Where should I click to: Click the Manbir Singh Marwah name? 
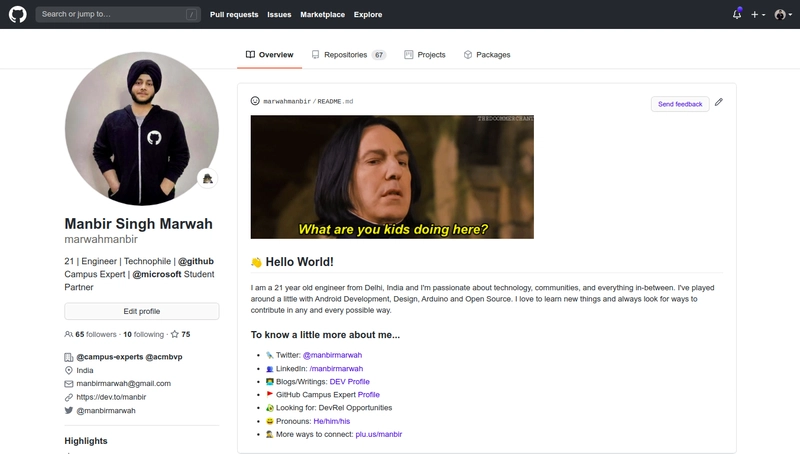click(x=138, y=224)
